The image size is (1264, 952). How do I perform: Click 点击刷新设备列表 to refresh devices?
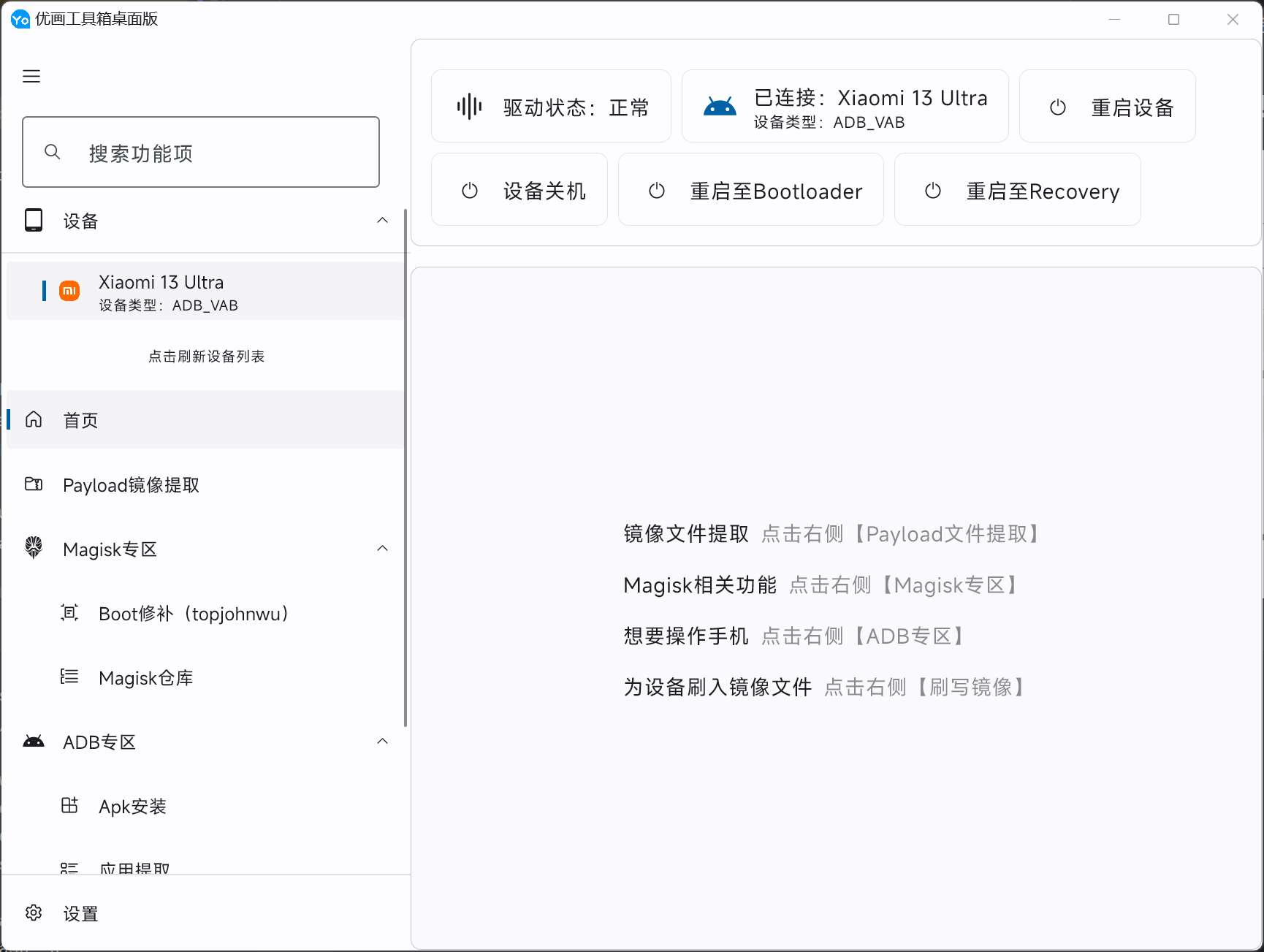206,356
